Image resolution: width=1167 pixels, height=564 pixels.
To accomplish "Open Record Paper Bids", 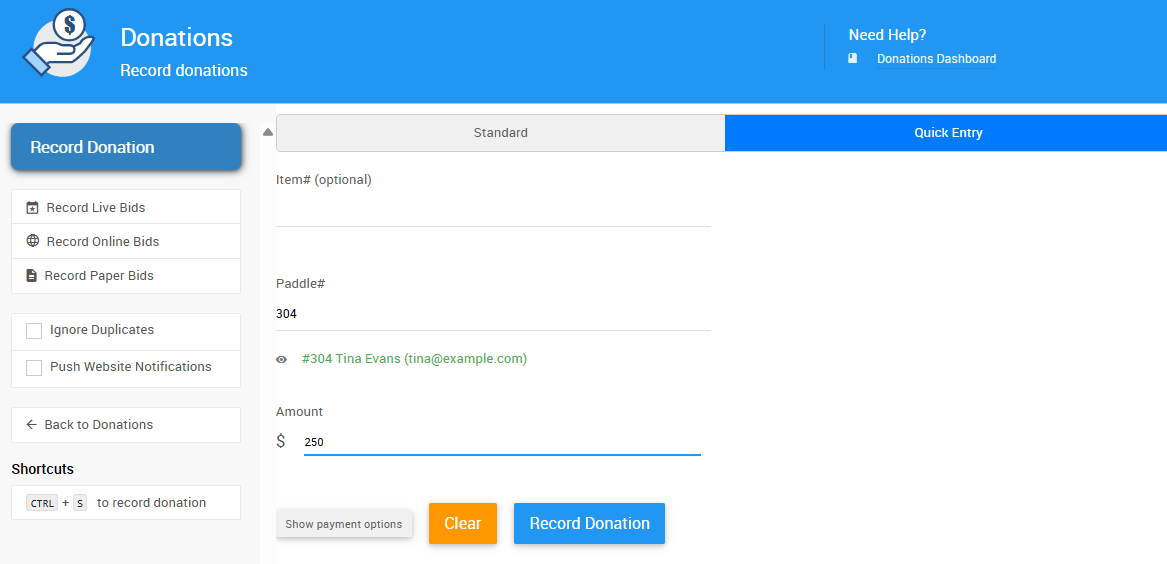I will 126,275.
